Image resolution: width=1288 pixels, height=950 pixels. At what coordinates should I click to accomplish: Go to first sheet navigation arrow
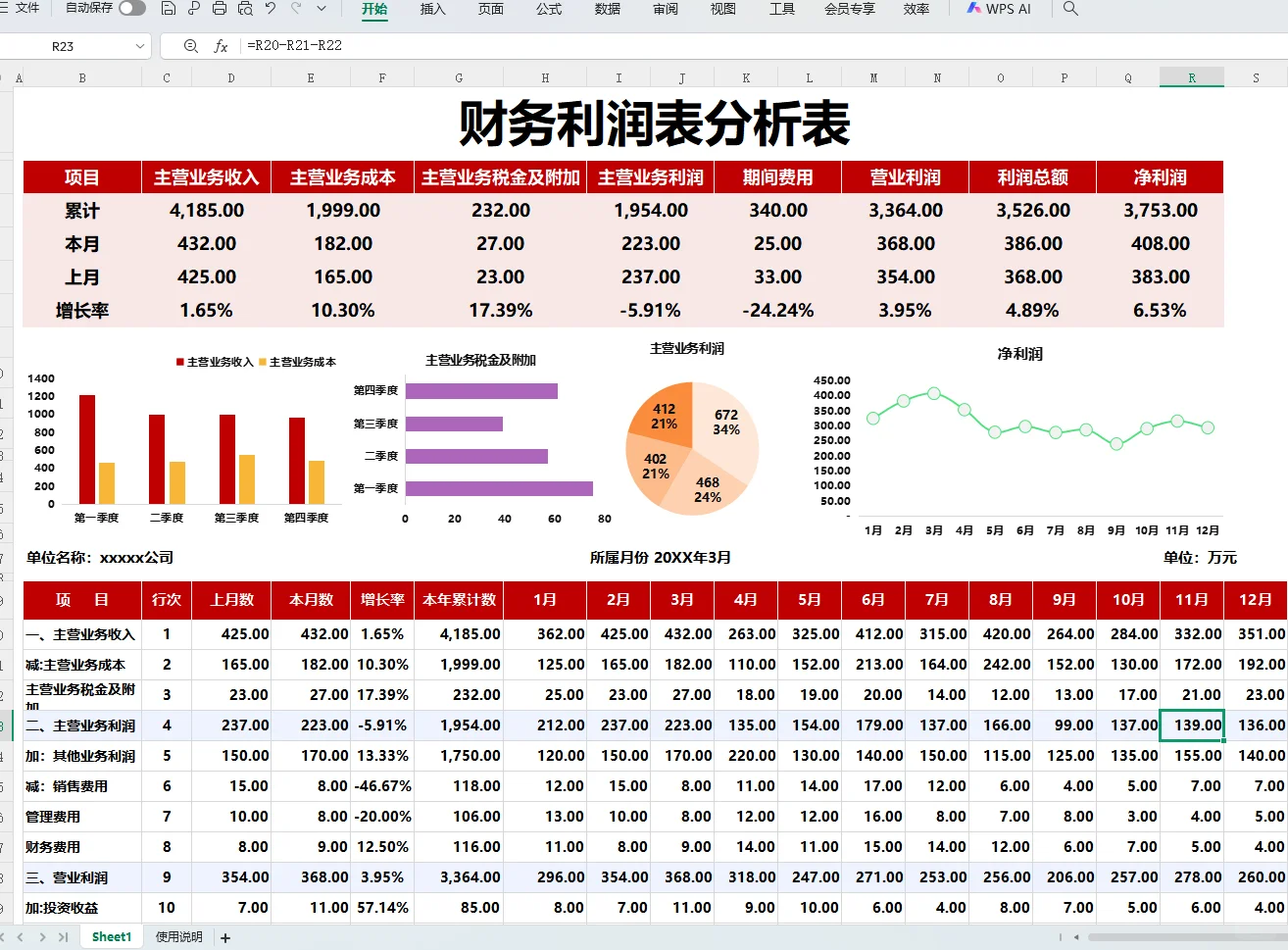4,937
